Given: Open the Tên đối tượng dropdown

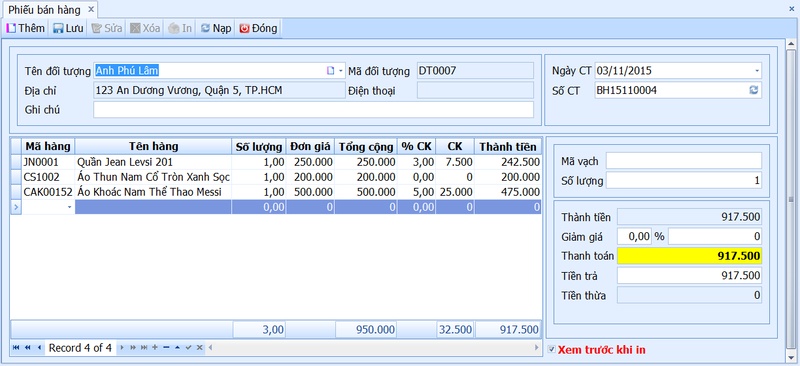Looking at the screenshot, I should (x=341, y=71).
